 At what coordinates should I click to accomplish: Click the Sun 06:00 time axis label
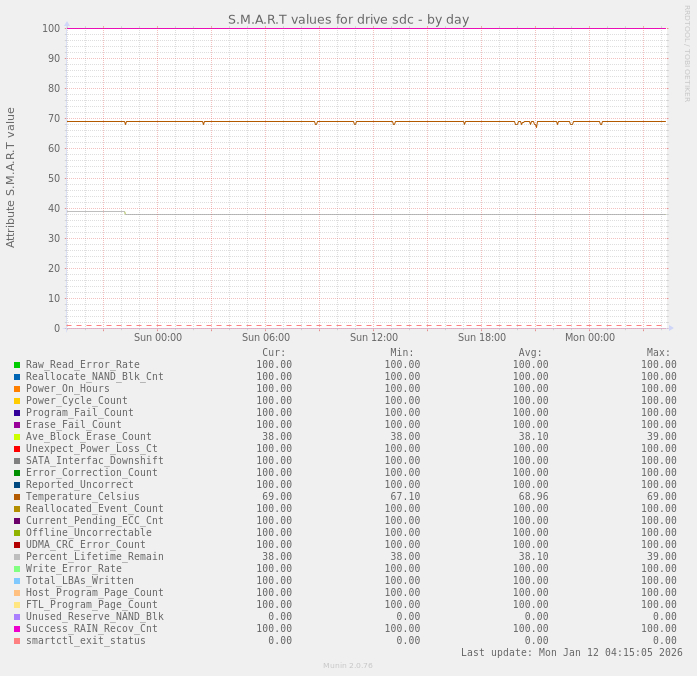pos(266,338)
